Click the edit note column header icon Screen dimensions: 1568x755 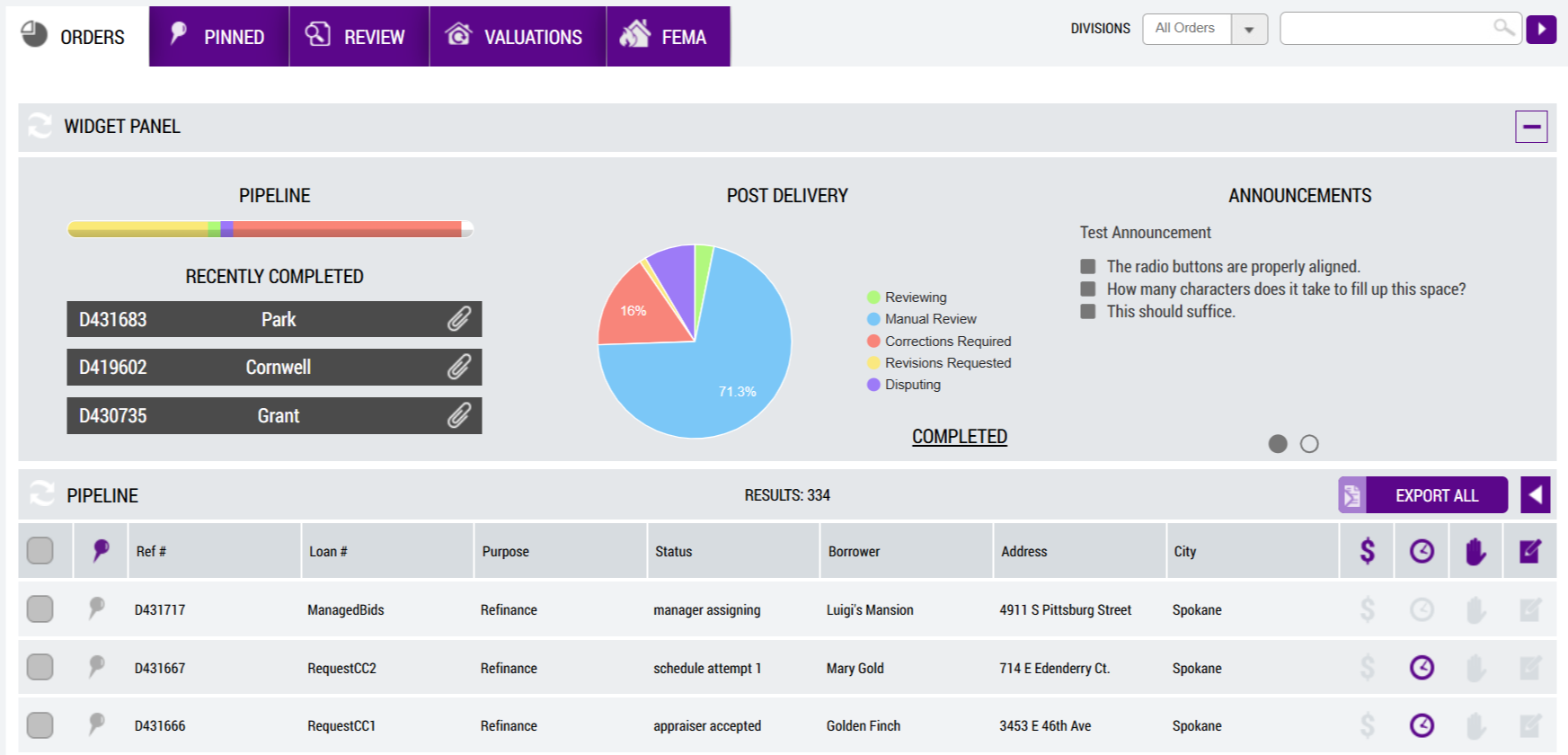click(1530, 550)
